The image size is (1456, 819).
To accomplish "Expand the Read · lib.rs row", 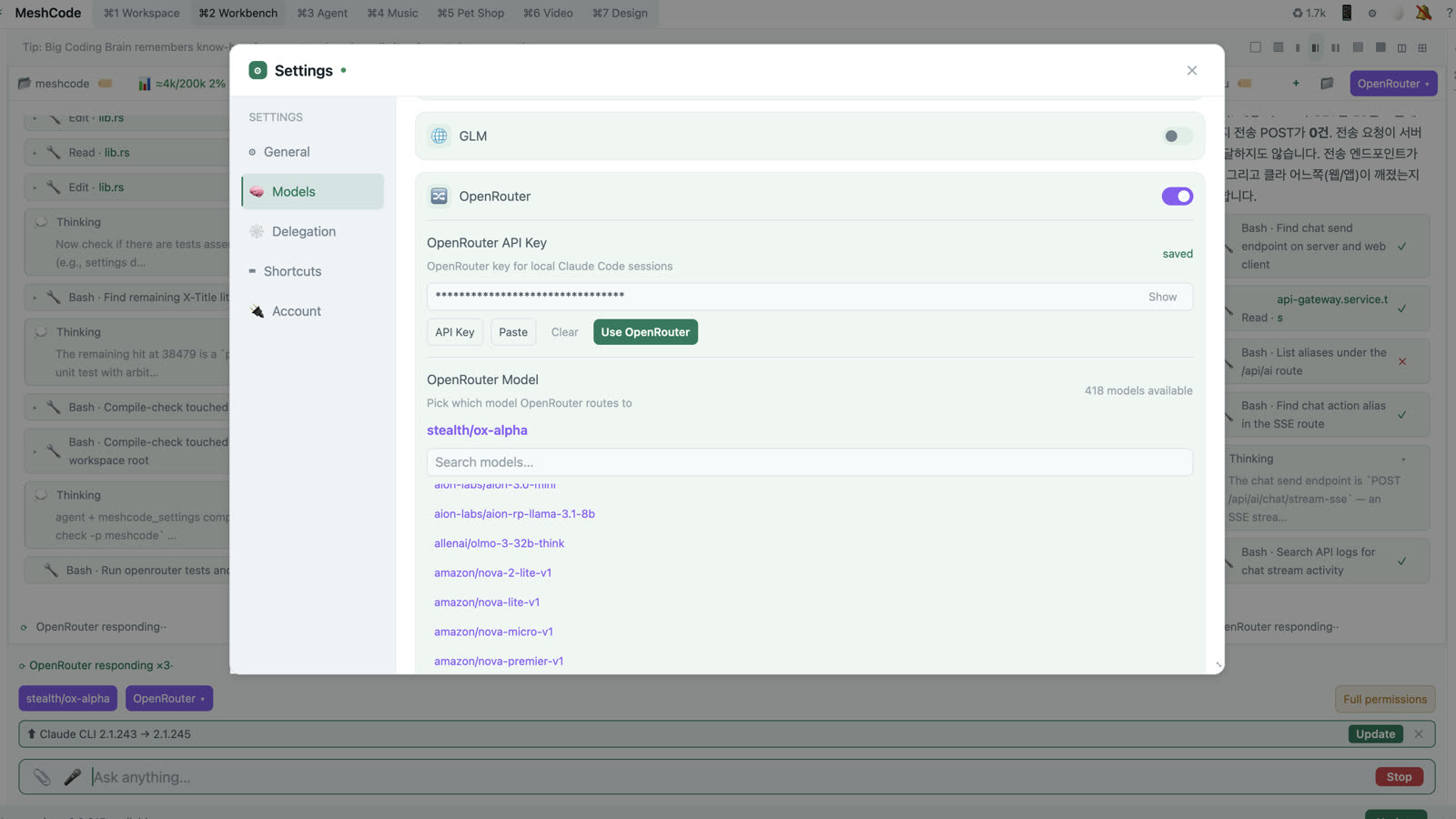I will coord(126,153).
